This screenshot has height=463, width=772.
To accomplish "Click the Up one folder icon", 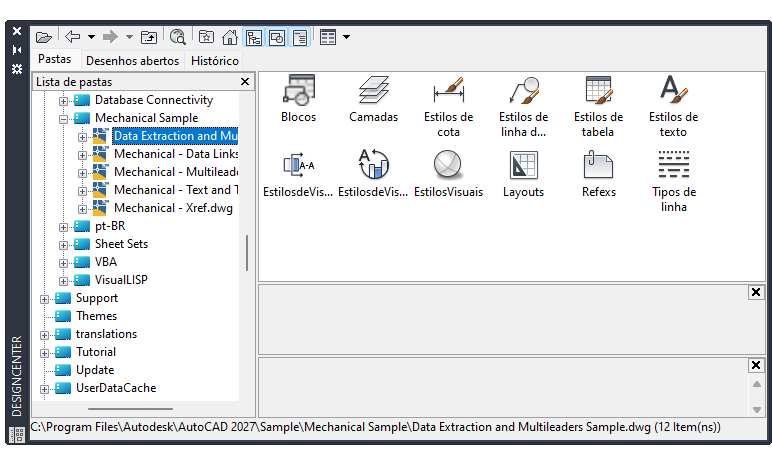I will click(x=149, y=37).
